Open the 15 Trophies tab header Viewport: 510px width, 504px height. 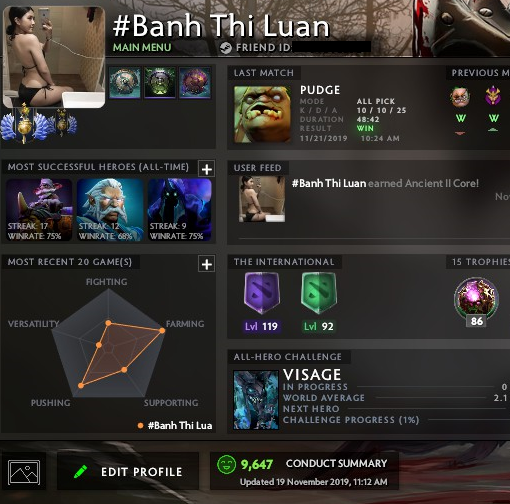(x=480, y=262)
